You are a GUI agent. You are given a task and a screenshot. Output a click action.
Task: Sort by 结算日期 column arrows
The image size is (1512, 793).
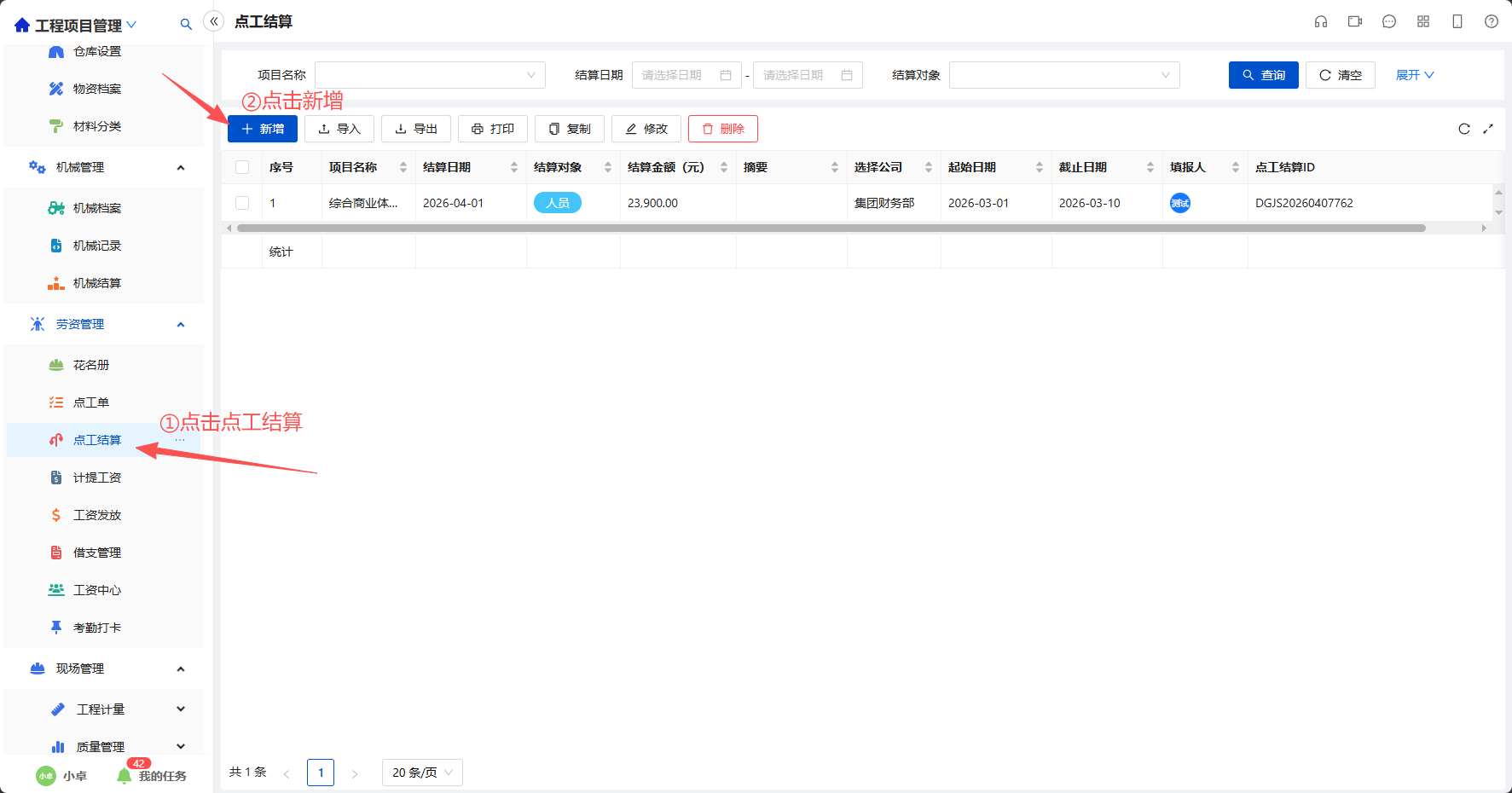514,167
